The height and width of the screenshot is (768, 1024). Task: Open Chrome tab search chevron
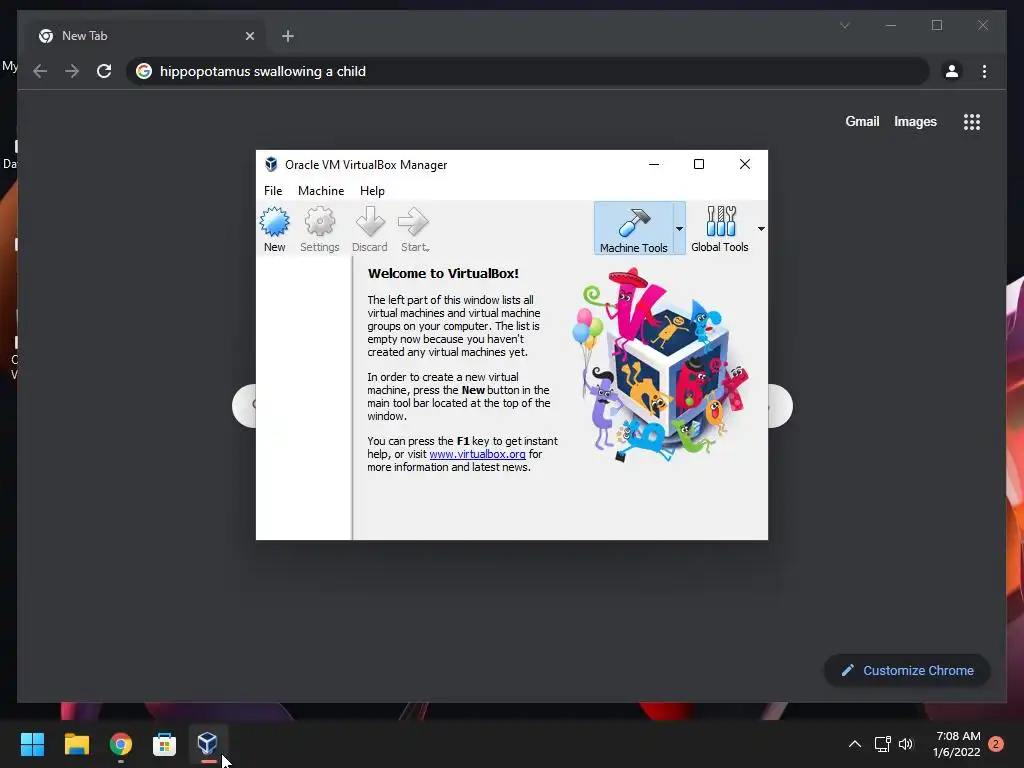pos(844,25)
